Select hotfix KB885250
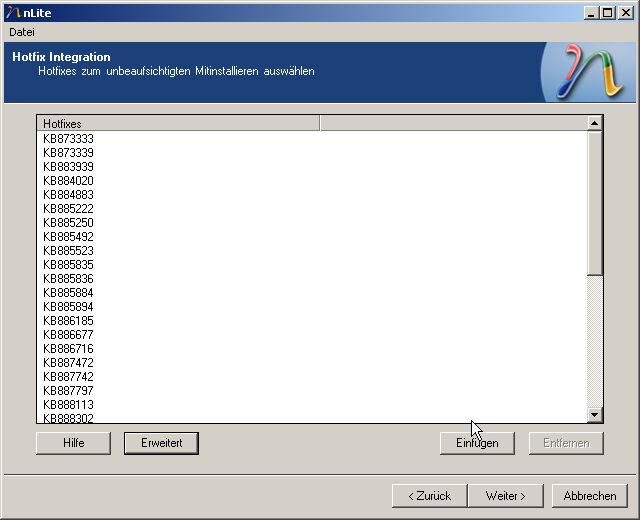 coord(68,222)
